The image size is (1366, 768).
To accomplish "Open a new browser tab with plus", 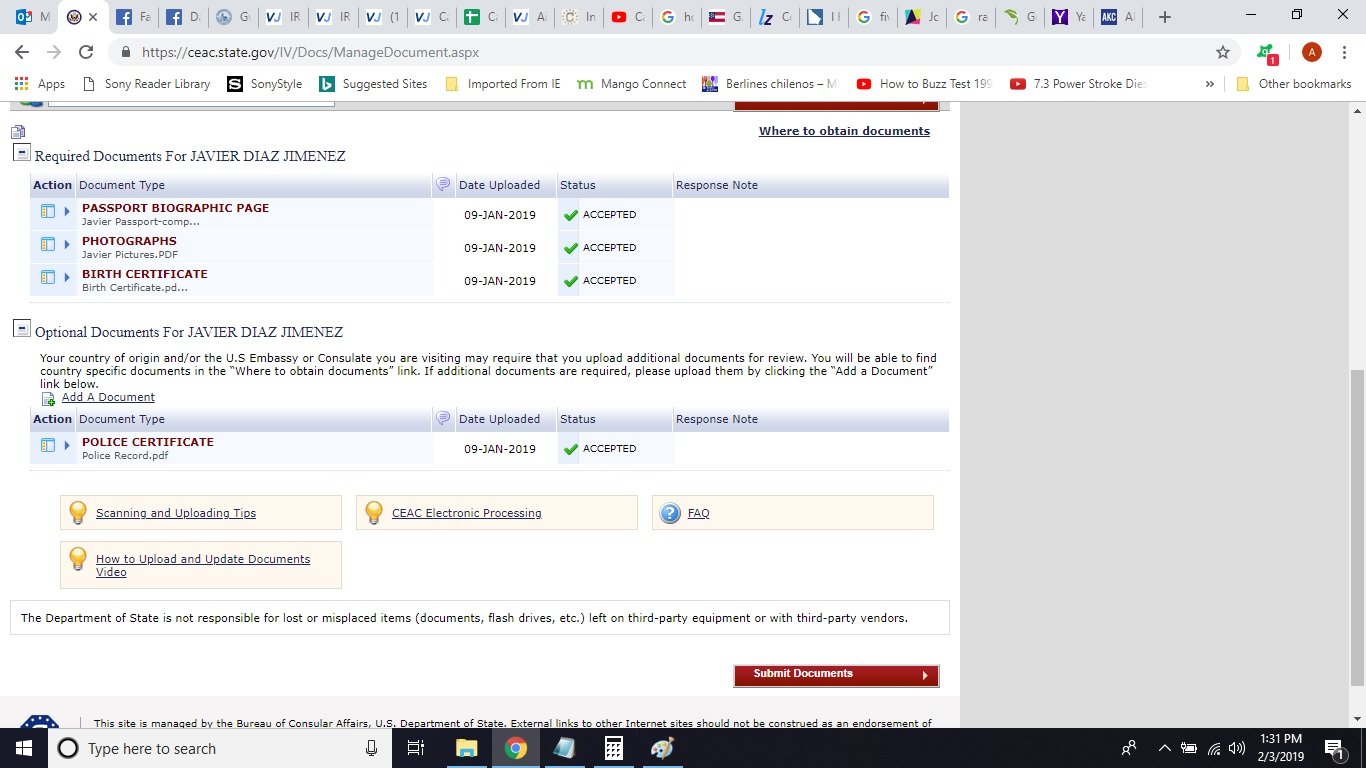I will [1164, 17].
